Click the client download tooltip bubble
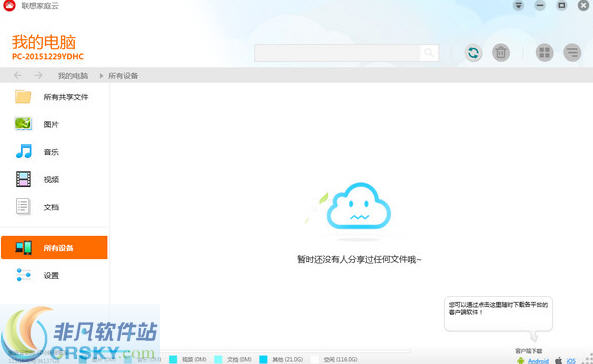 click(x=498, y=314)
